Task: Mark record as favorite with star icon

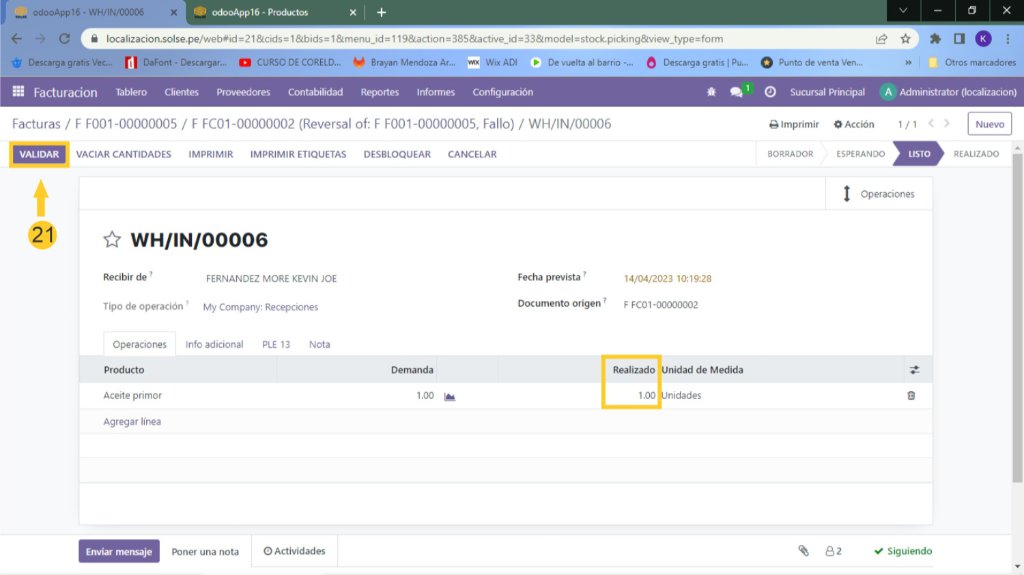Action: pos(112,240)
